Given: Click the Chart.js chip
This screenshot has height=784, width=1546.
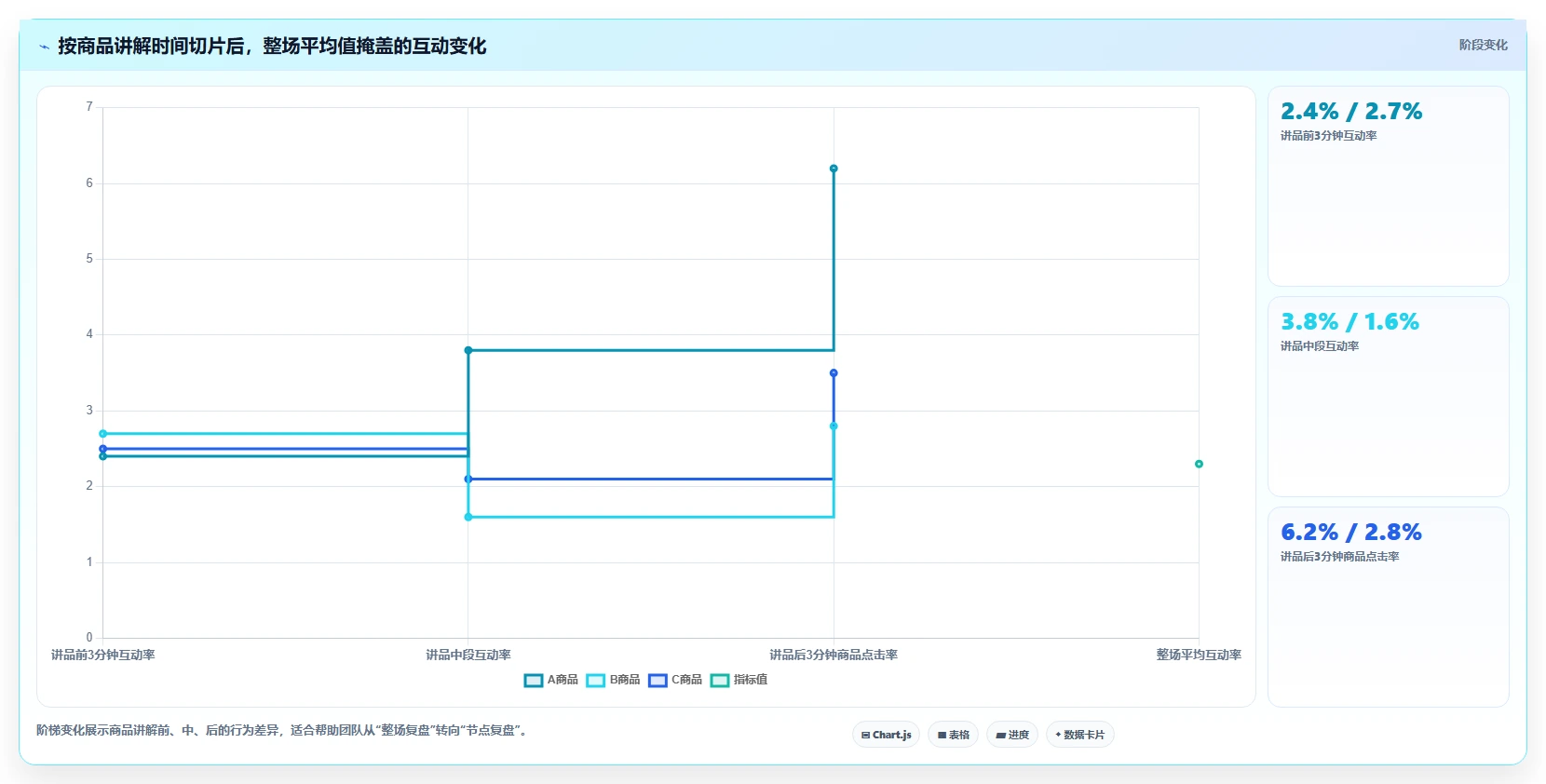Looking at the screenshot, I should tap(886, 735).
